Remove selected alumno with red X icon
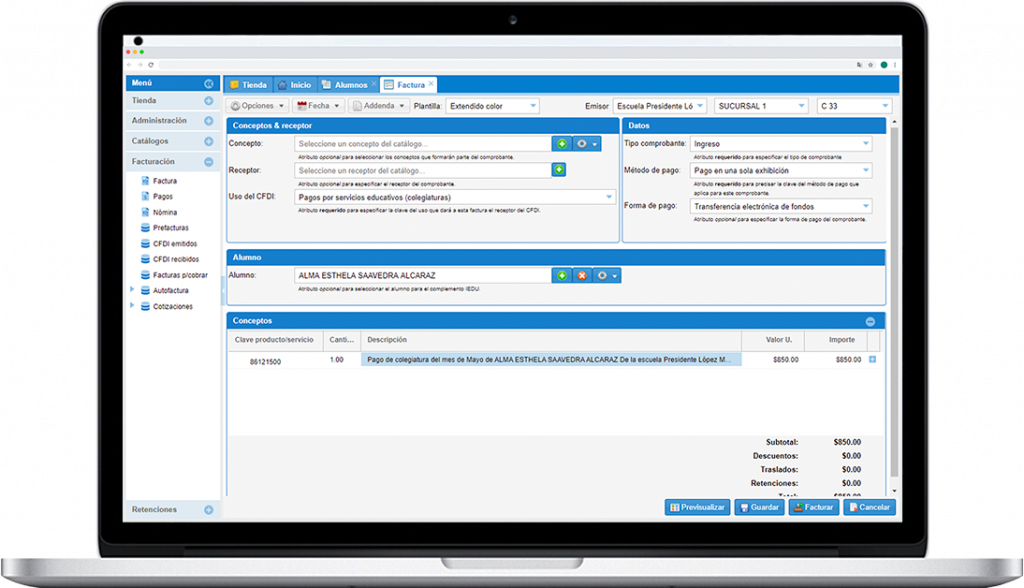1024x588 pixels. tap(581, 275)
